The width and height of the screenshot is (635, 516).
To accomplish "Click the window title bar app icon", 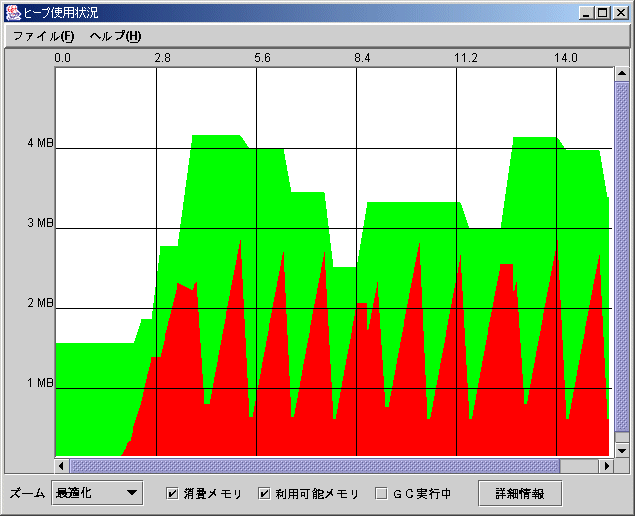I will click(13, 13).
